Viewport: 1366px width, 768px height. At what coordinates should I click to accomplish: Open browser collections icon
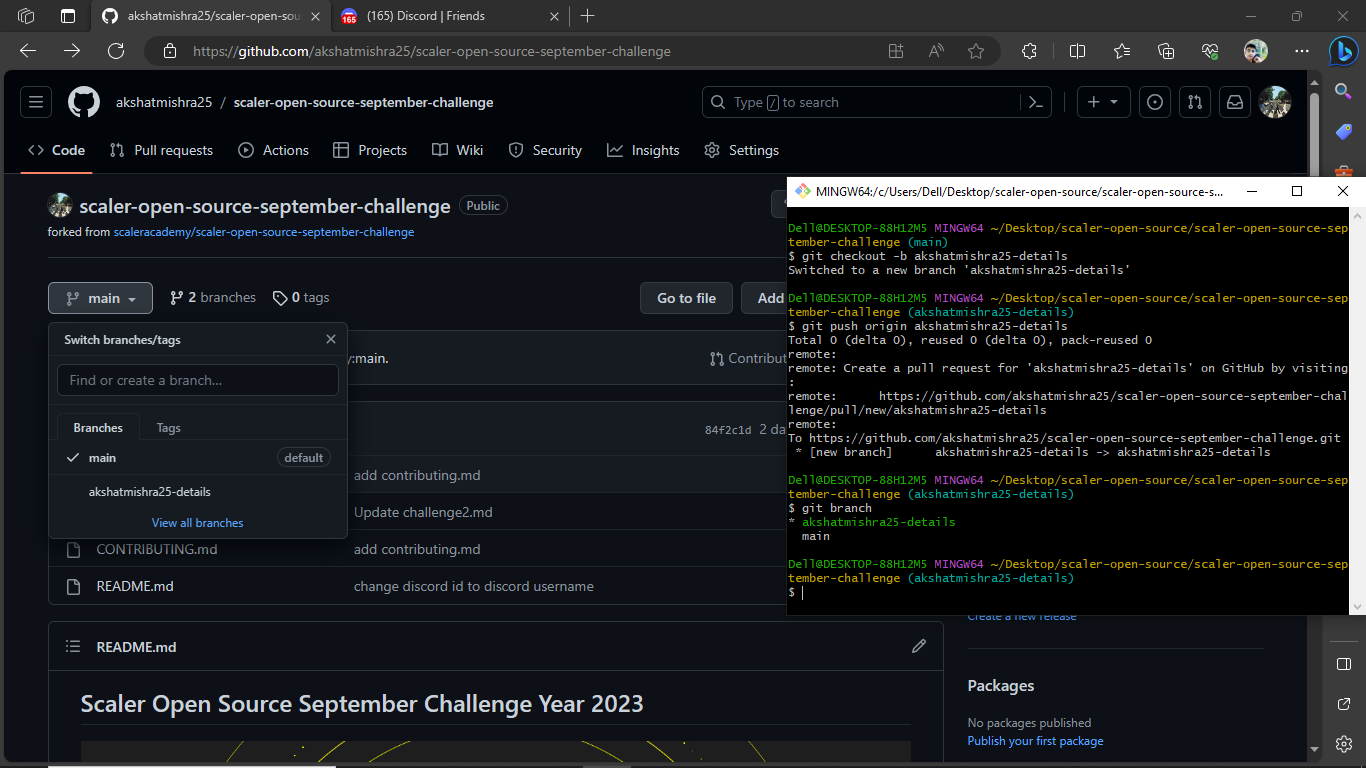[x=1166, y=51]
